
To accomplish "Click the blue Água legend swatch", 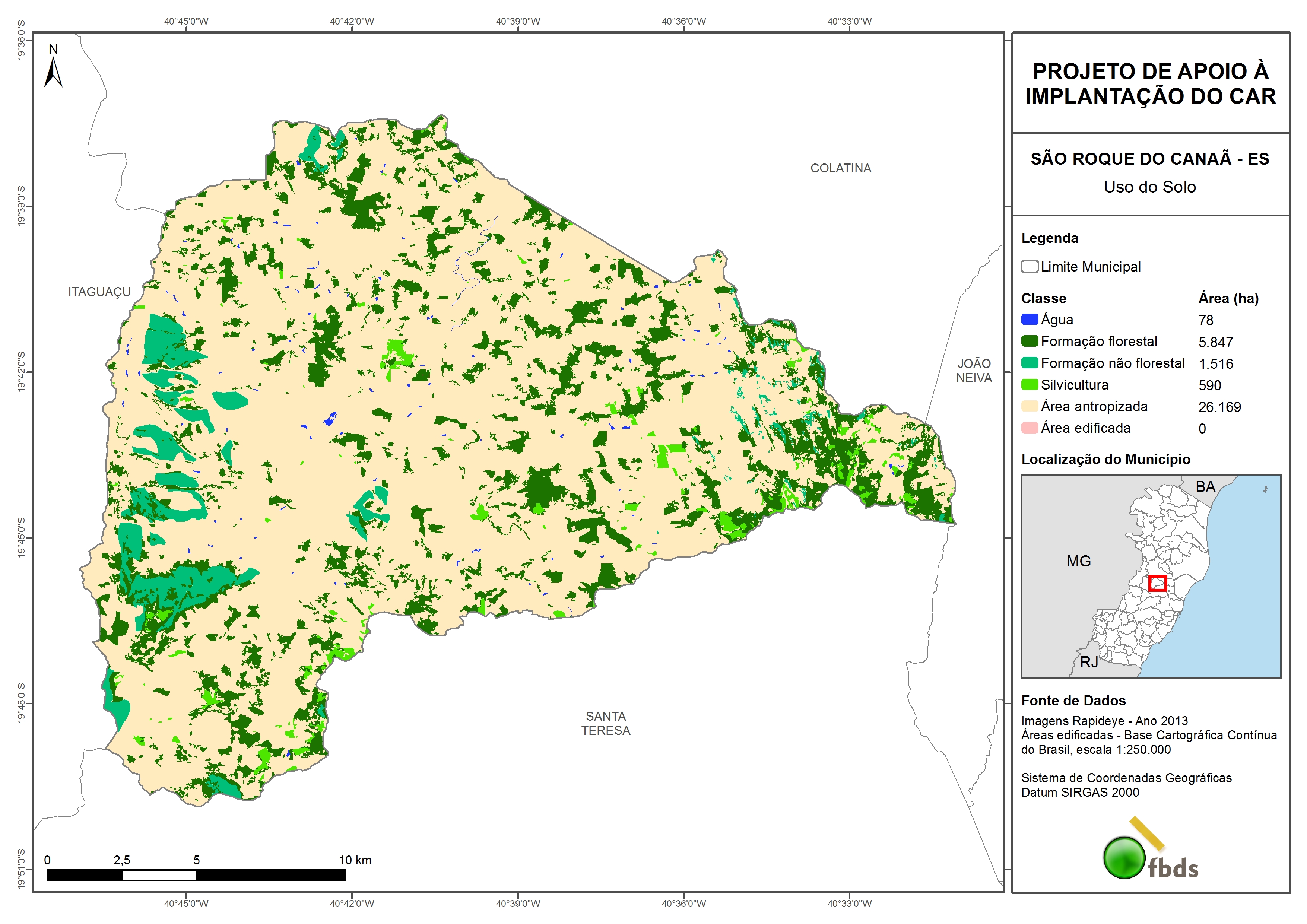I will coord(1029,320).
